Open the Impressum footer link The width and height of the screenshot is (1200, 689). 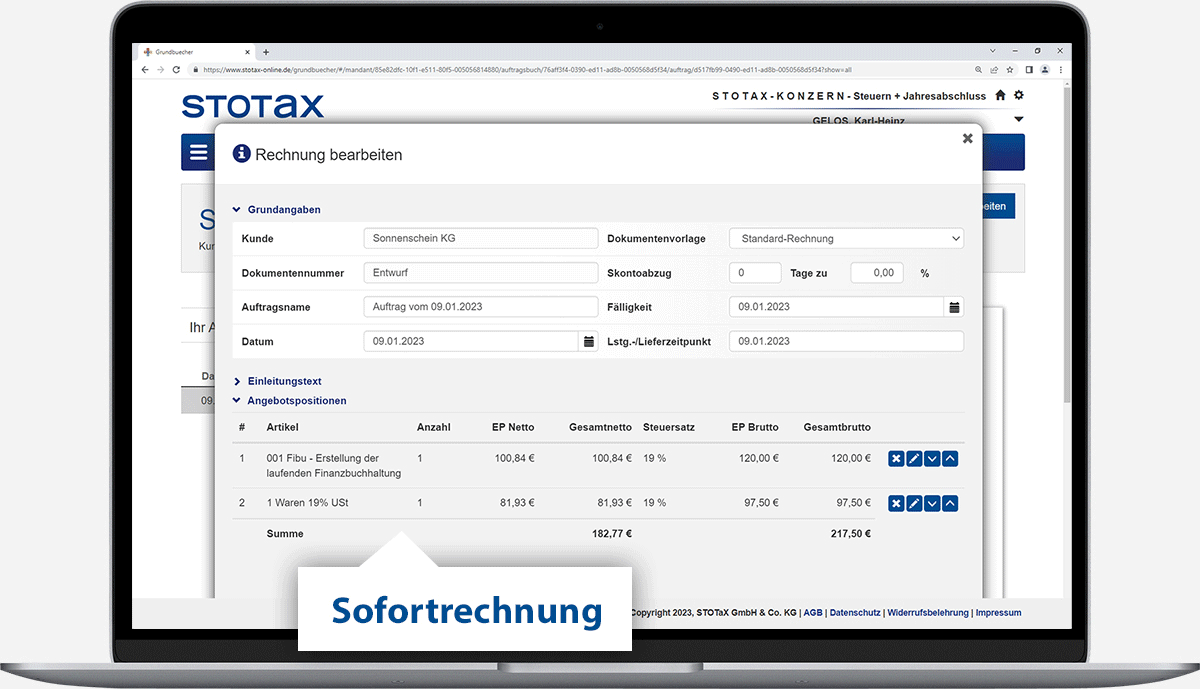[x=998, y=613]
